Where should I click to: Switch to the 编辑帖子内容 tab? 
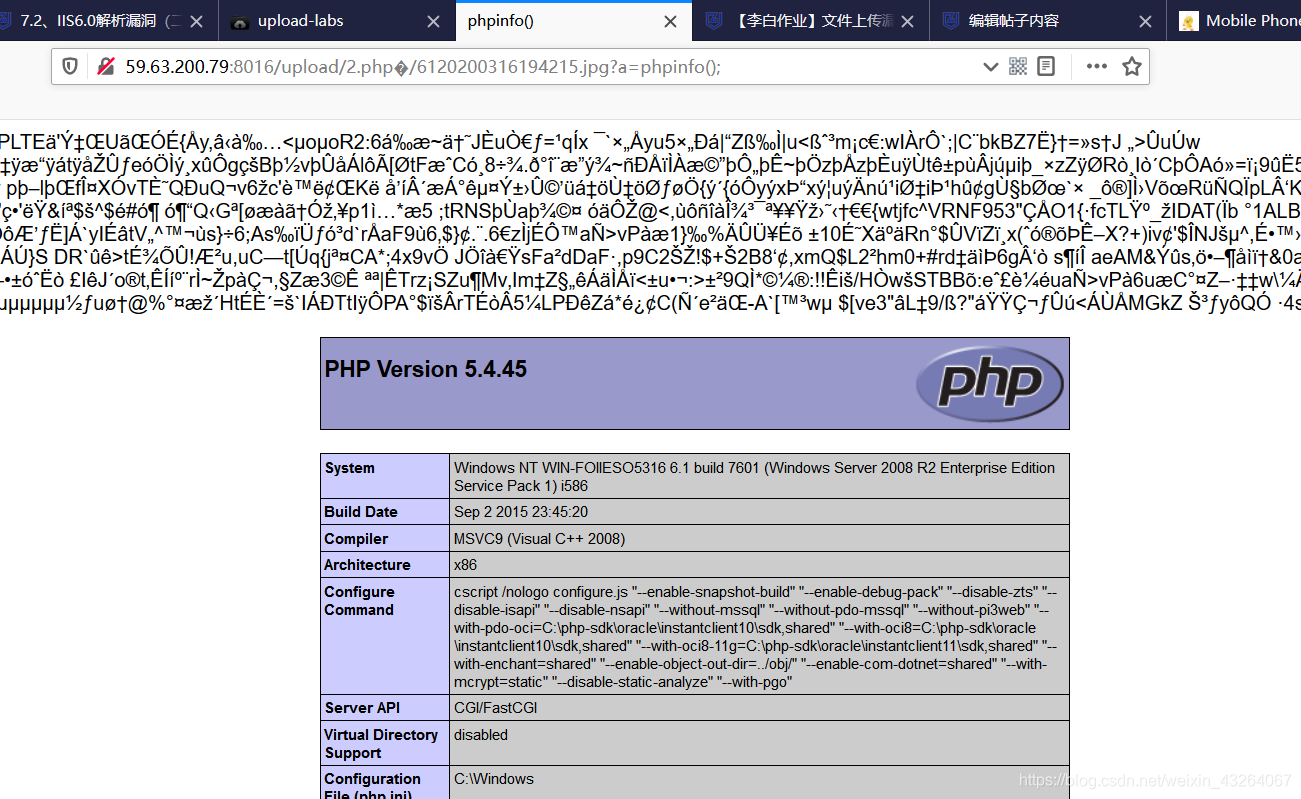(x=1046, y=21)
